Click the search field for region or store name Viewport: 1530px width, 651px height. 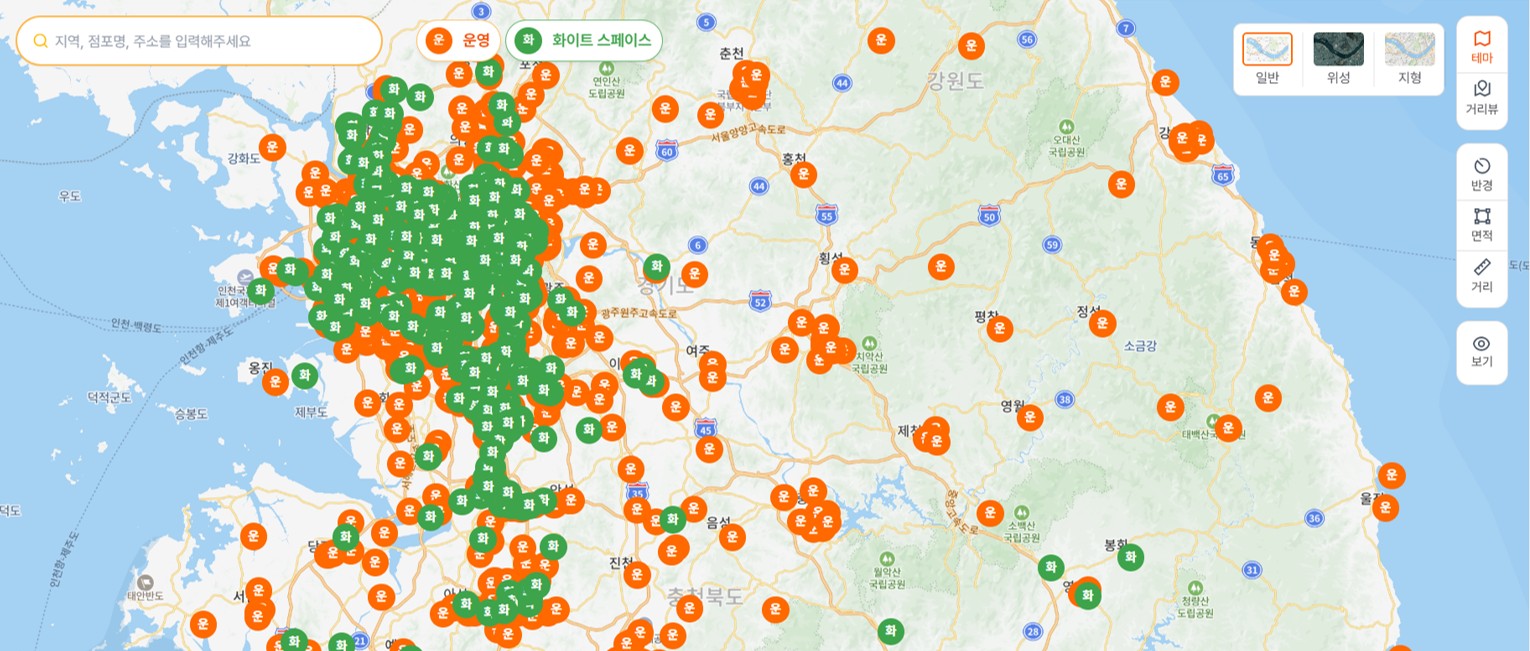[x=210, y=41]
